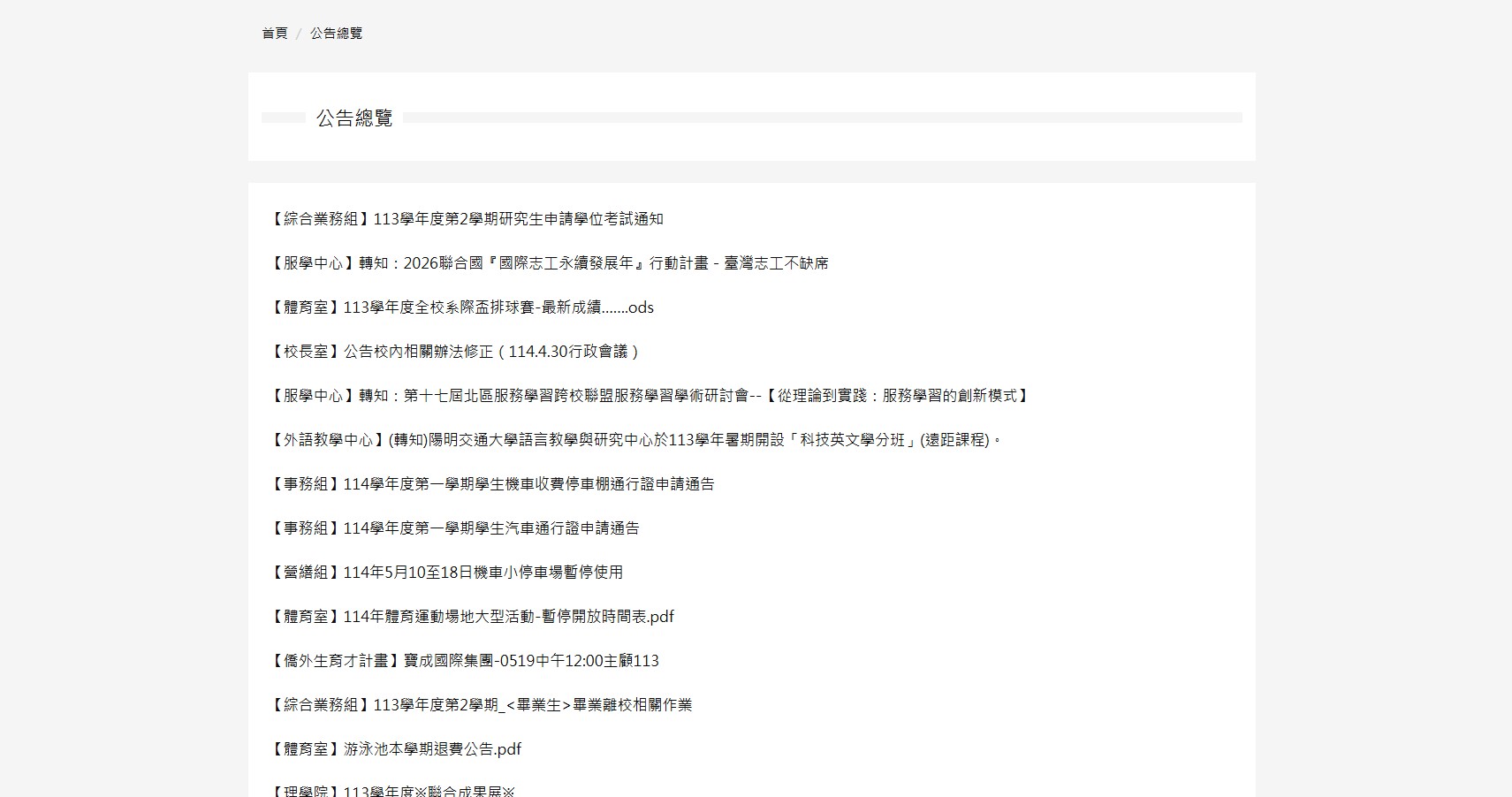Open 寶成國際集團-0519中午12:00主顧113 notice
This screenshot has width=1512, height=797.
(x=464, y=661)
